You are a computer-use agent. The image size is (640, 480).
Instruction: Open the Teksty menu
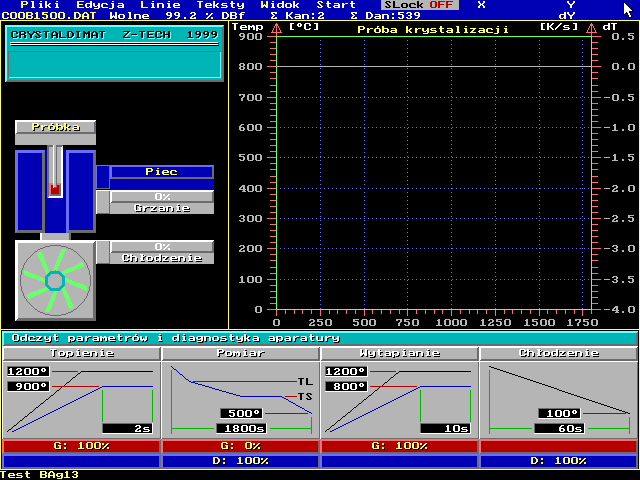(x=220, y=5)
